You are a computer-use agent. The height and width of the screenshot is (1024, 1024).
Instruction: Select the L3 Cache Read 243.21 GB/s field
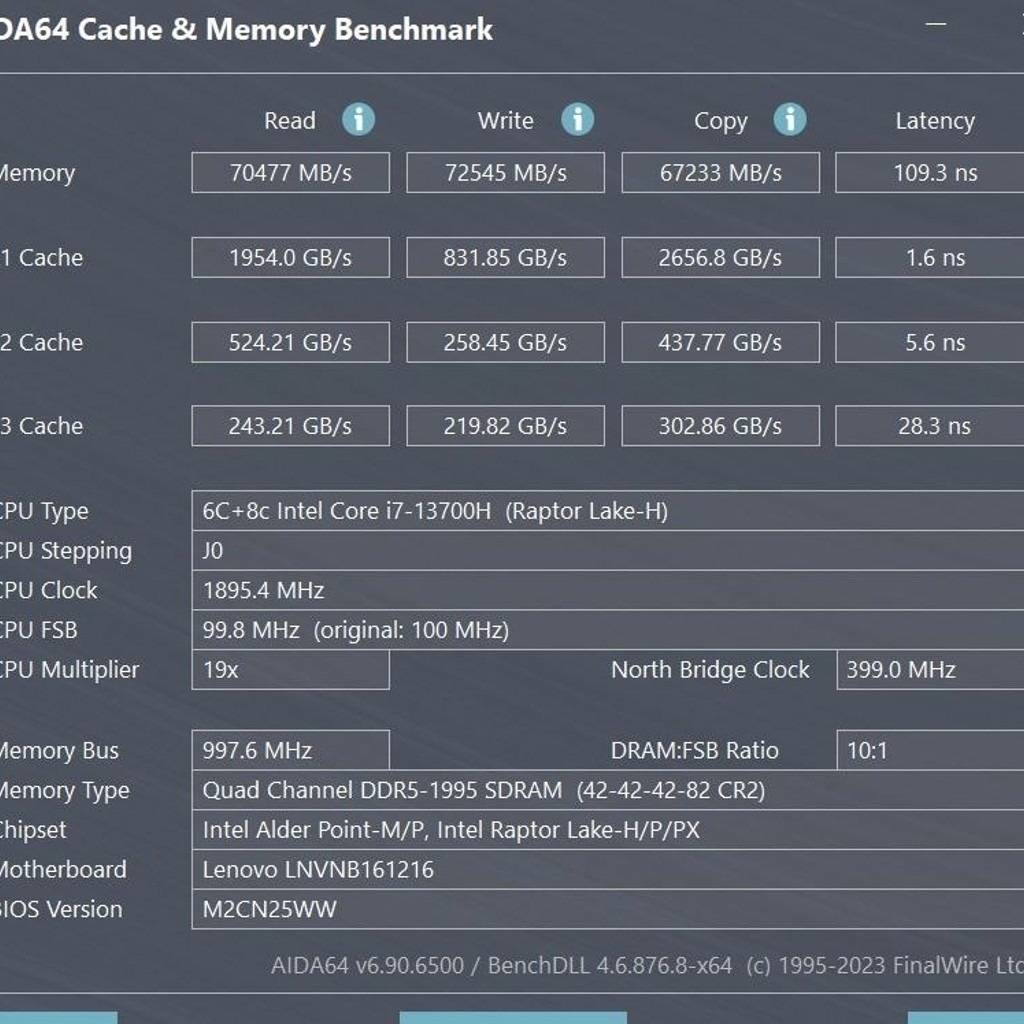(x=291, y=426)
